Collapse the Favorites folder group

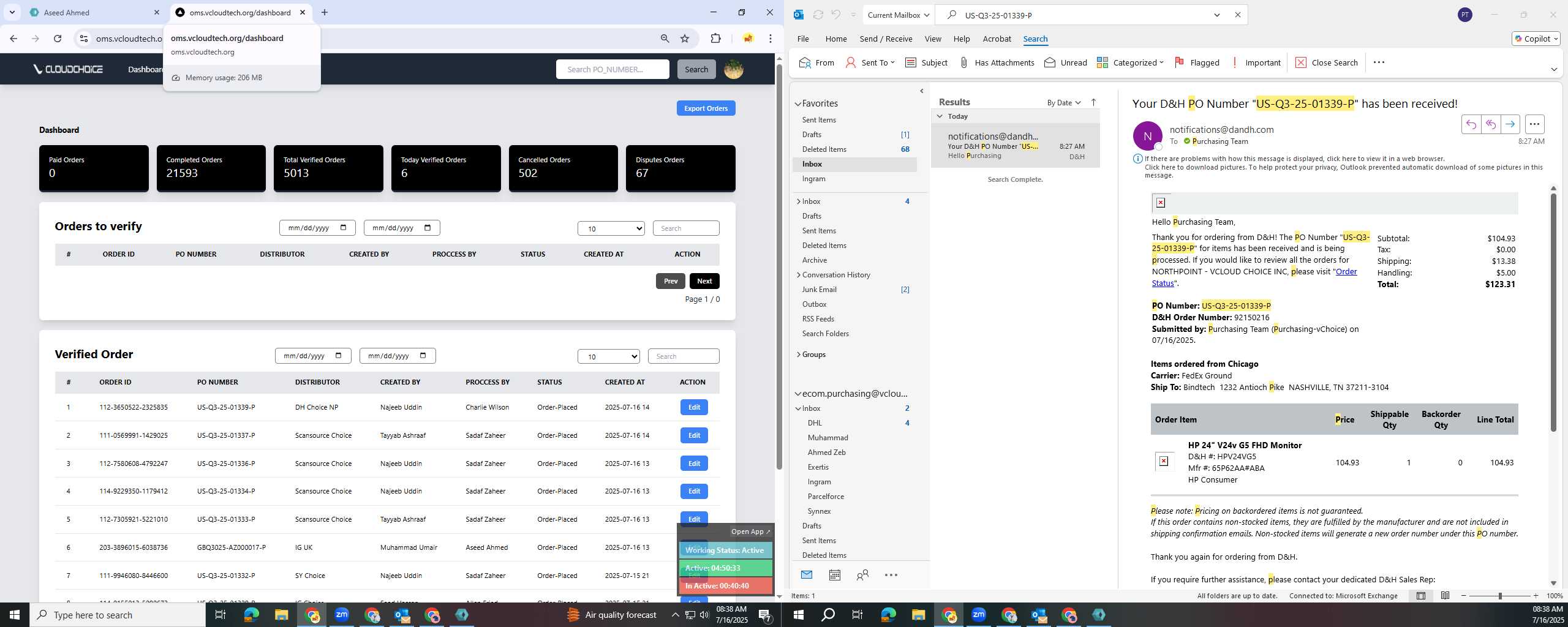(798, 104)
